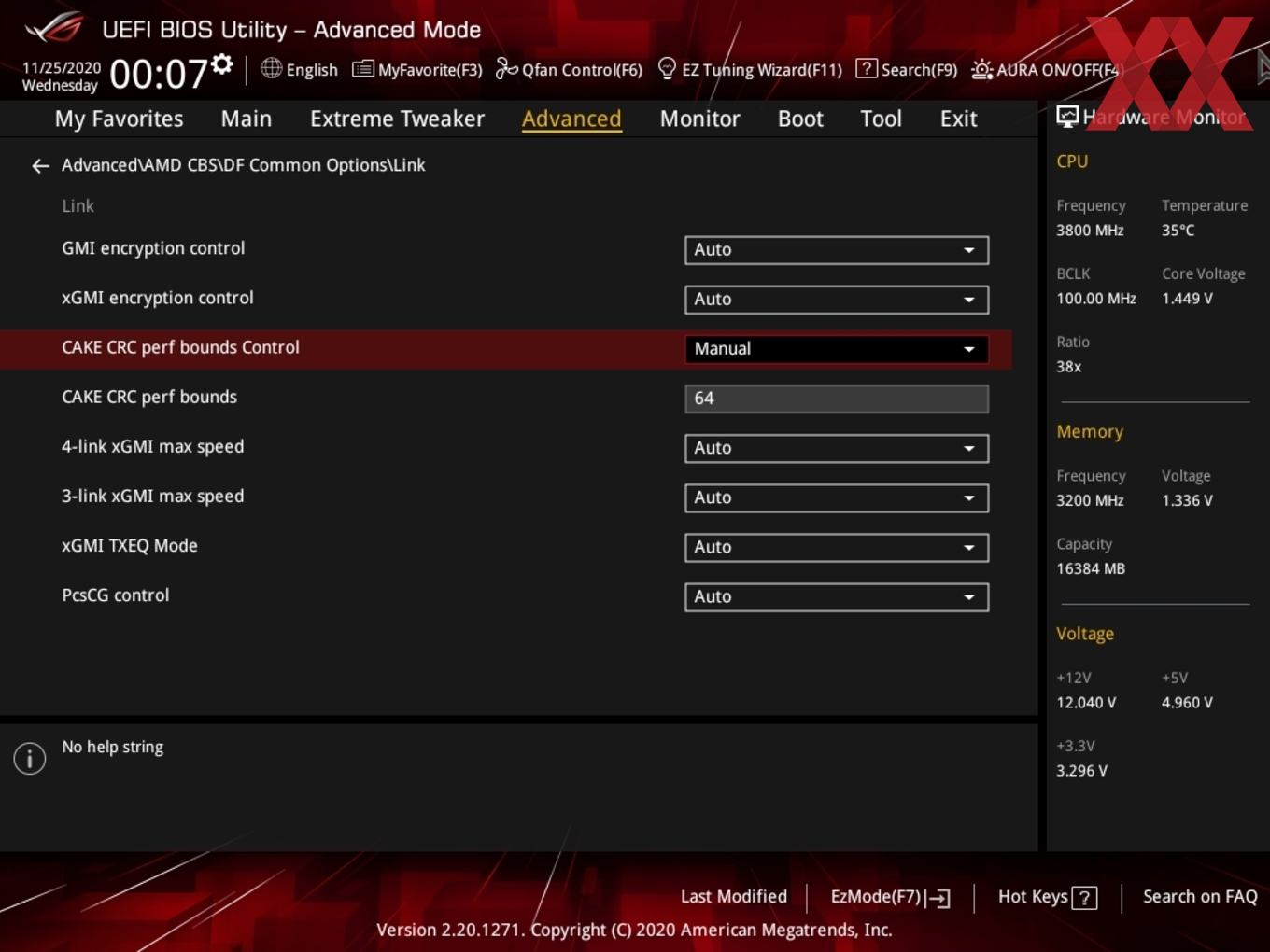This screenshot has height=952, width=1270.
Task: Click the EZ Tuning Wizard lightbulb icon
Action: [667, 68]
